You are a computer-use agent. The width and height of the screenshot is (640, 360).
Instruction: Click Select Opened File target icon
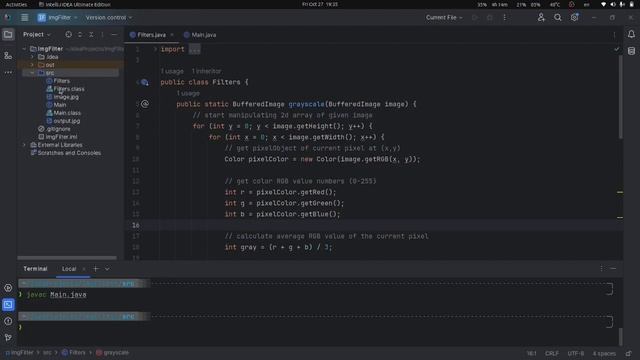[69, 35]
